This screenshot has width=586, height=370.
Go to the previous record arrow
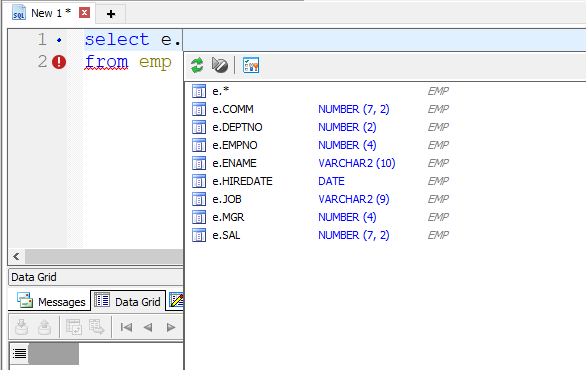pos(148,328)
